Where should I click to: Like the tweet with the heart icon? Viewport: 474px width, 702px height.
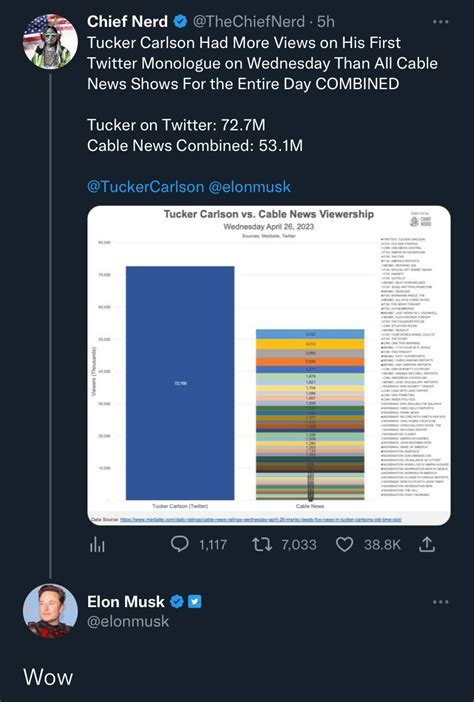click(344, 544)
